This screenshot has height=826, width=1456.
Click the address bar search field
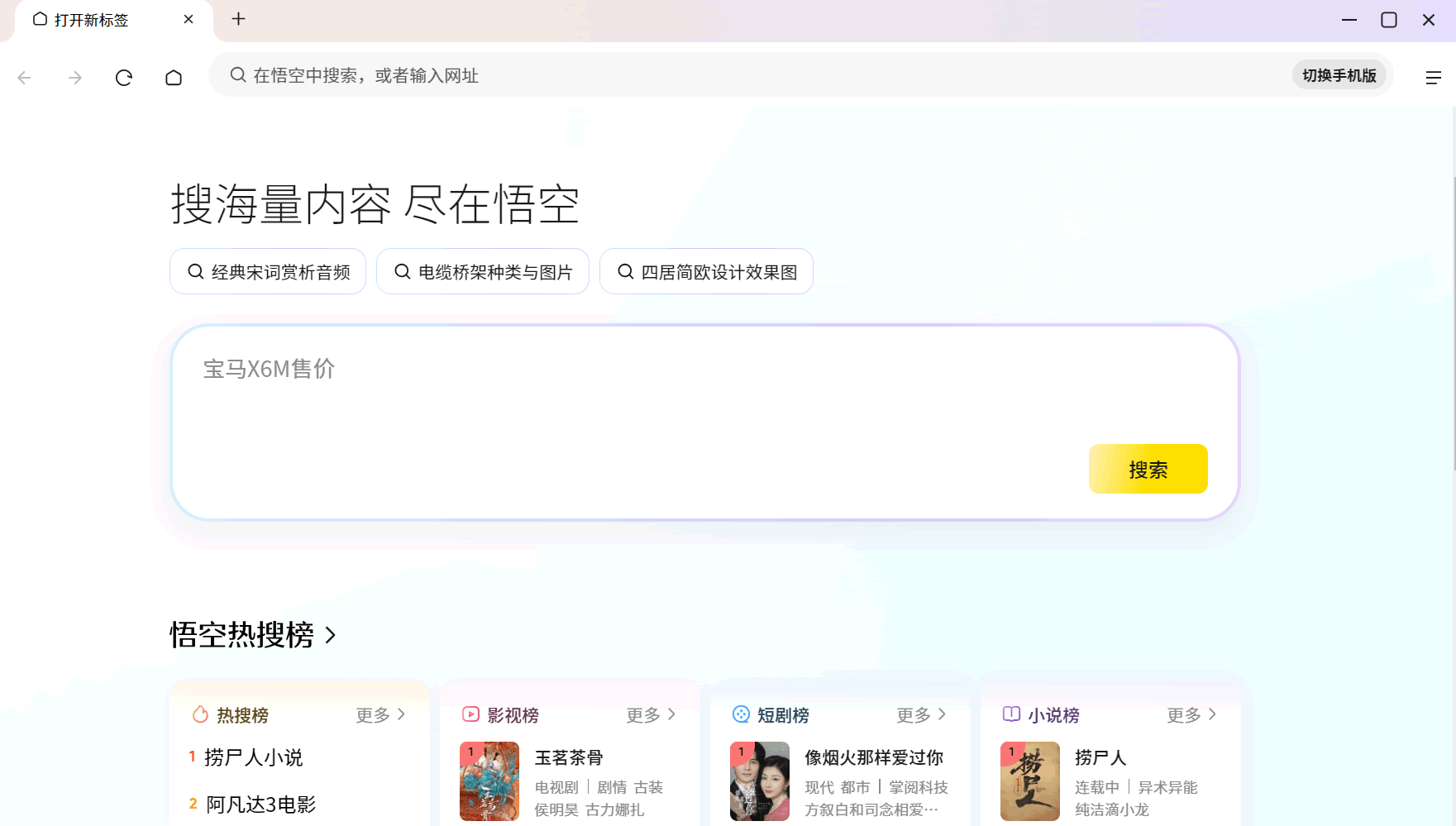coord(744,75)
